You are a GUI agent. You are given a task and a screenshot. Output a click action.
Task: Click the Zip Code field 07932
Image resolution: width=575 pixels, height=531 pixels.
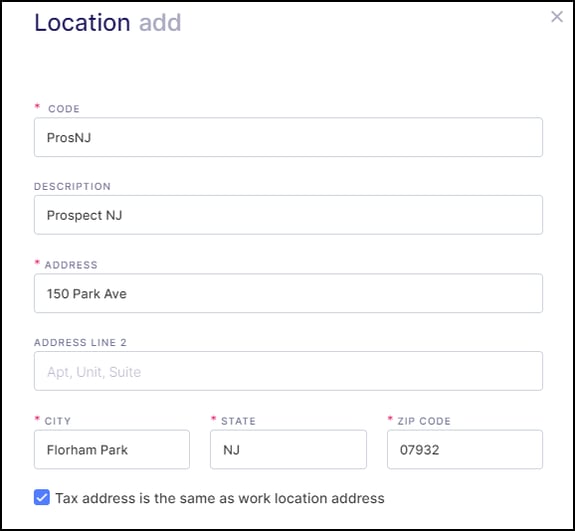point(465,450)
